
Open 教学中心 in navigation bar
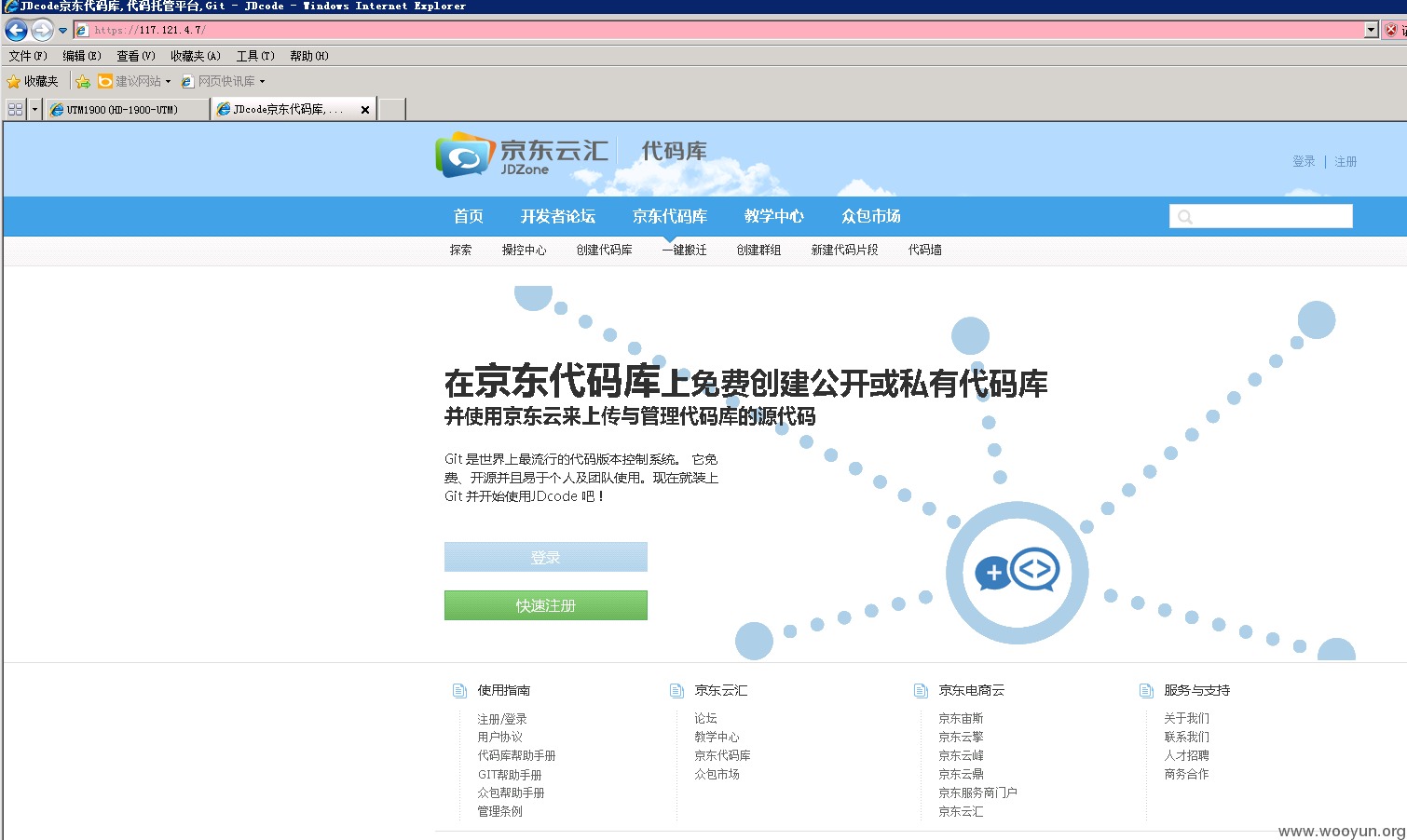(774, 216)
